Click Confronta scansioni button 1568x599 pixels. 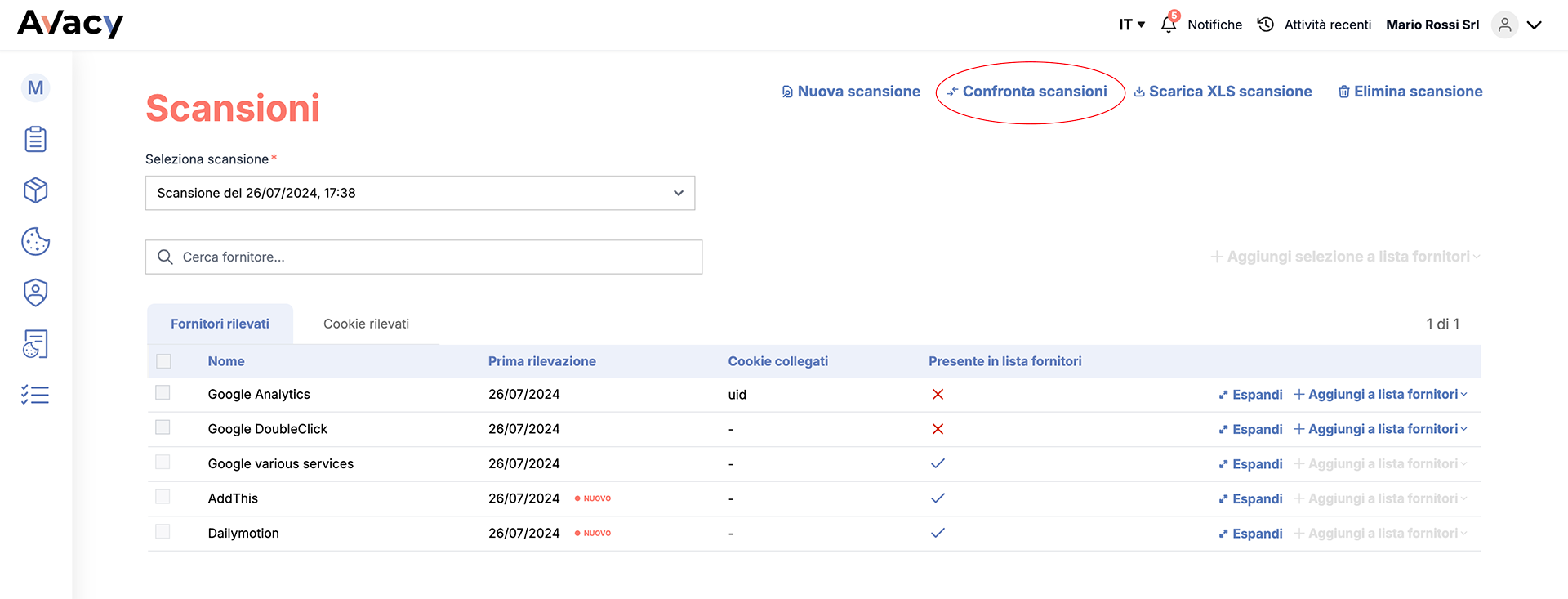[x=1027, y=92]
